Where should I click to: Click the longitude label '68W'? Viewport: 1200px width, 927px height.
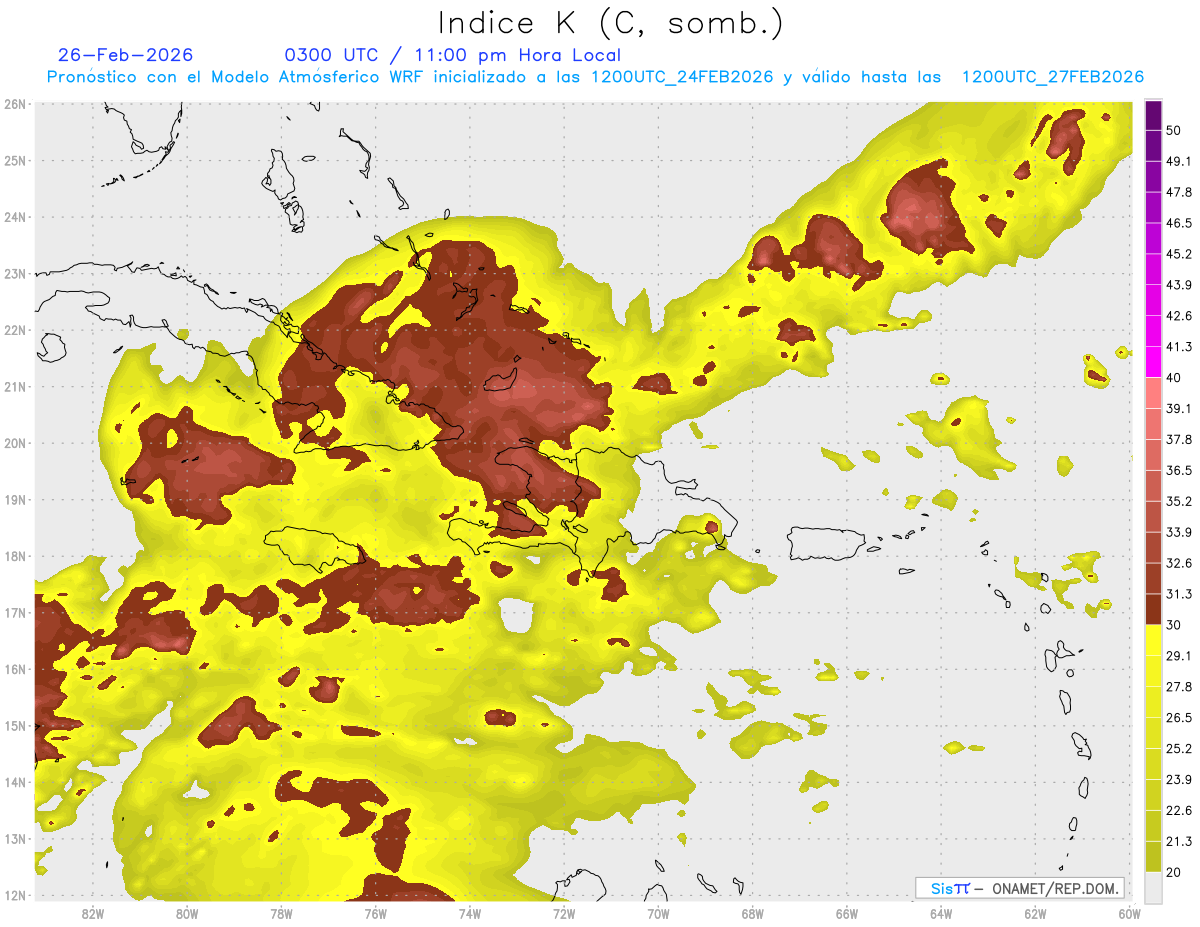(752, 913)
